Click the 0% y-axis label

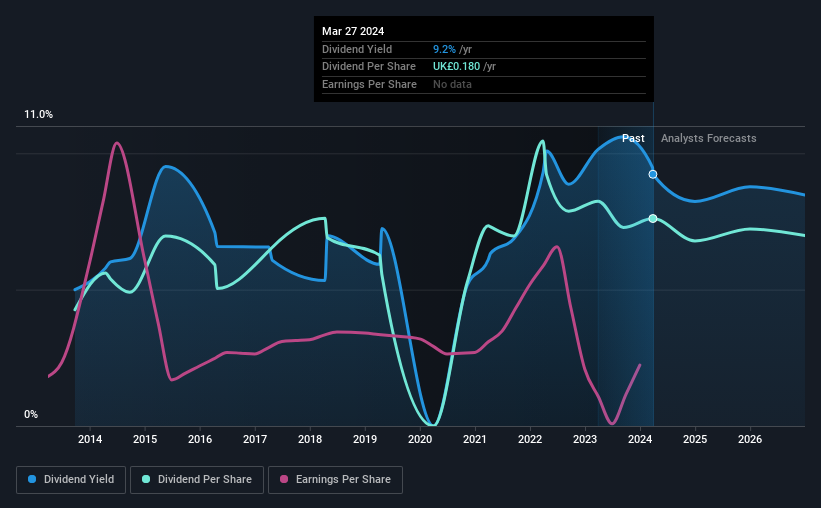click(31, 414)
